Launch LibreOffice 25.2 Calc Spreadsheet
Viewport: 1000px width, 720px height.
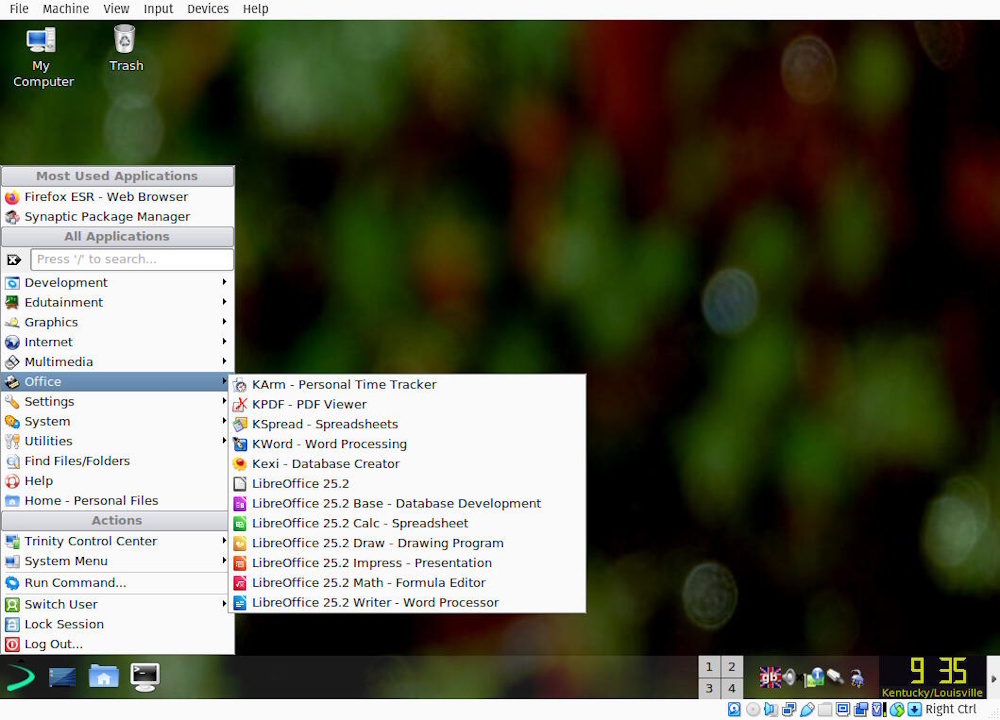(x=408, y=523)
